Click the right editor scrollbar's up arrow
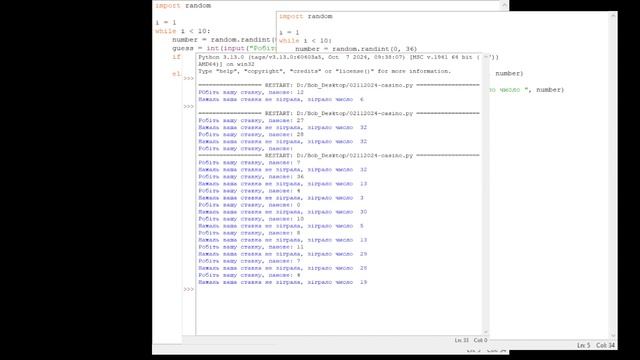Screen dimensions: 640x360 [613, 16]
